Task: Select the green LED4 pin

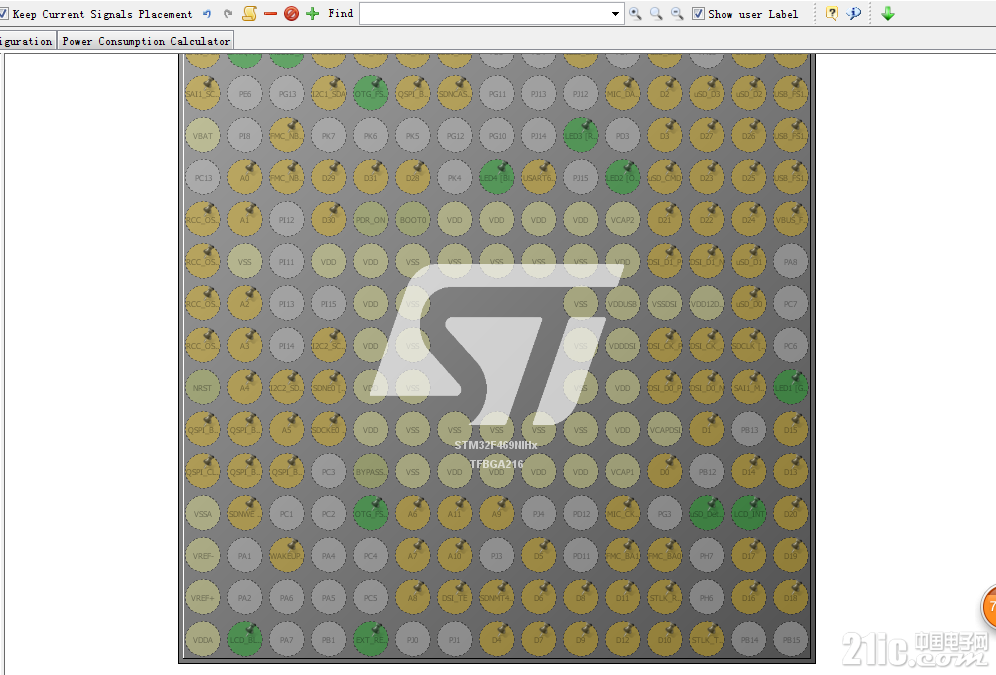Action: [x=496, y=178]
